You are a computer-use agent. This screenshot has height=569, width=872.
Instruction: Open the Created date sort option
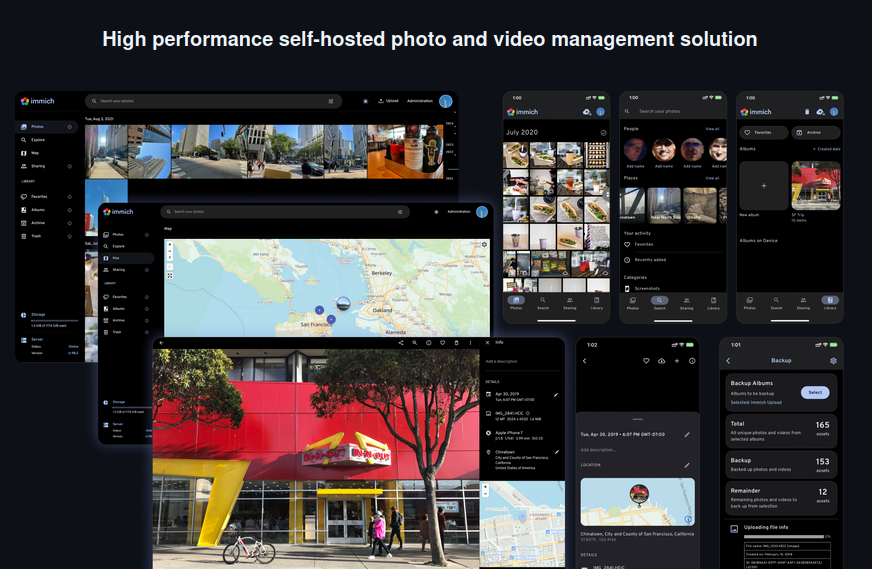[x=826, y=149]
